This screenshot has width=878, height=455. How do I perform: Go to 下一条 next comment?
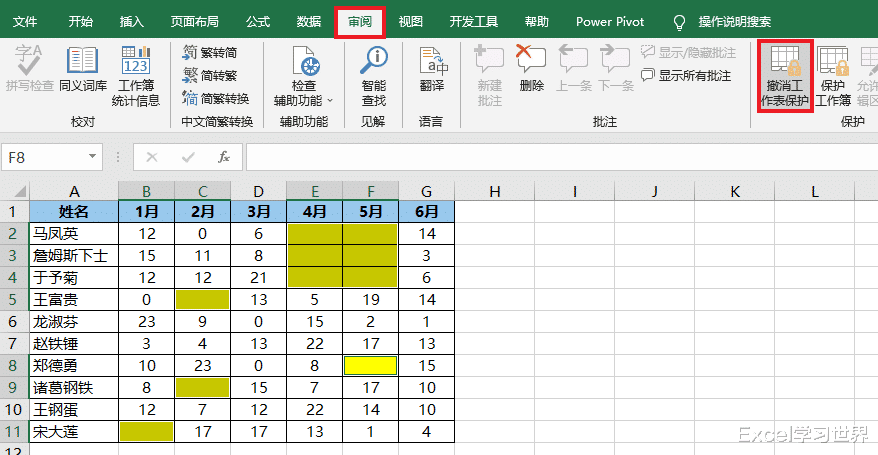[615, 69]
